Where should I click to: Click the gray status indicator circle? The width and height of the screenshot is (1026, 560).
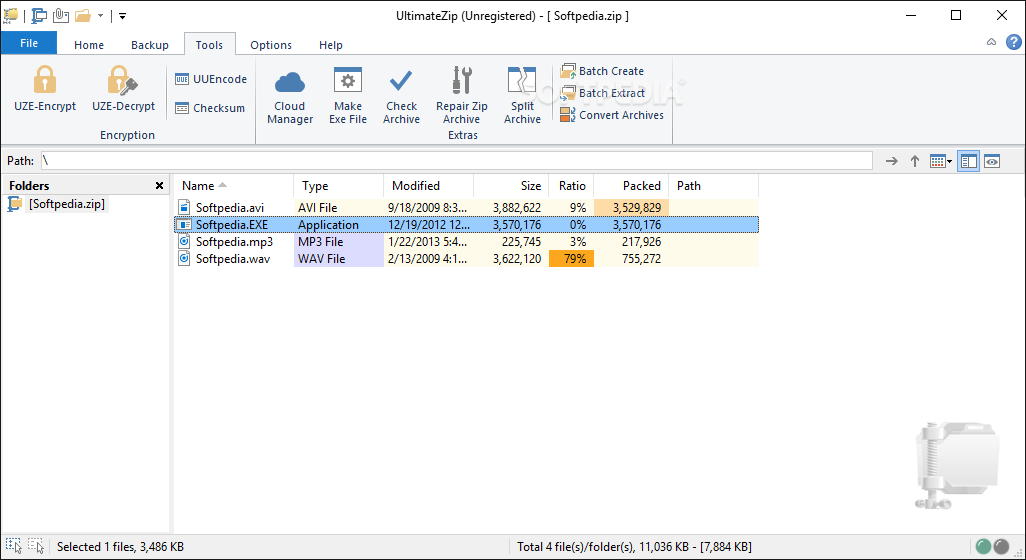point(1001,546)
